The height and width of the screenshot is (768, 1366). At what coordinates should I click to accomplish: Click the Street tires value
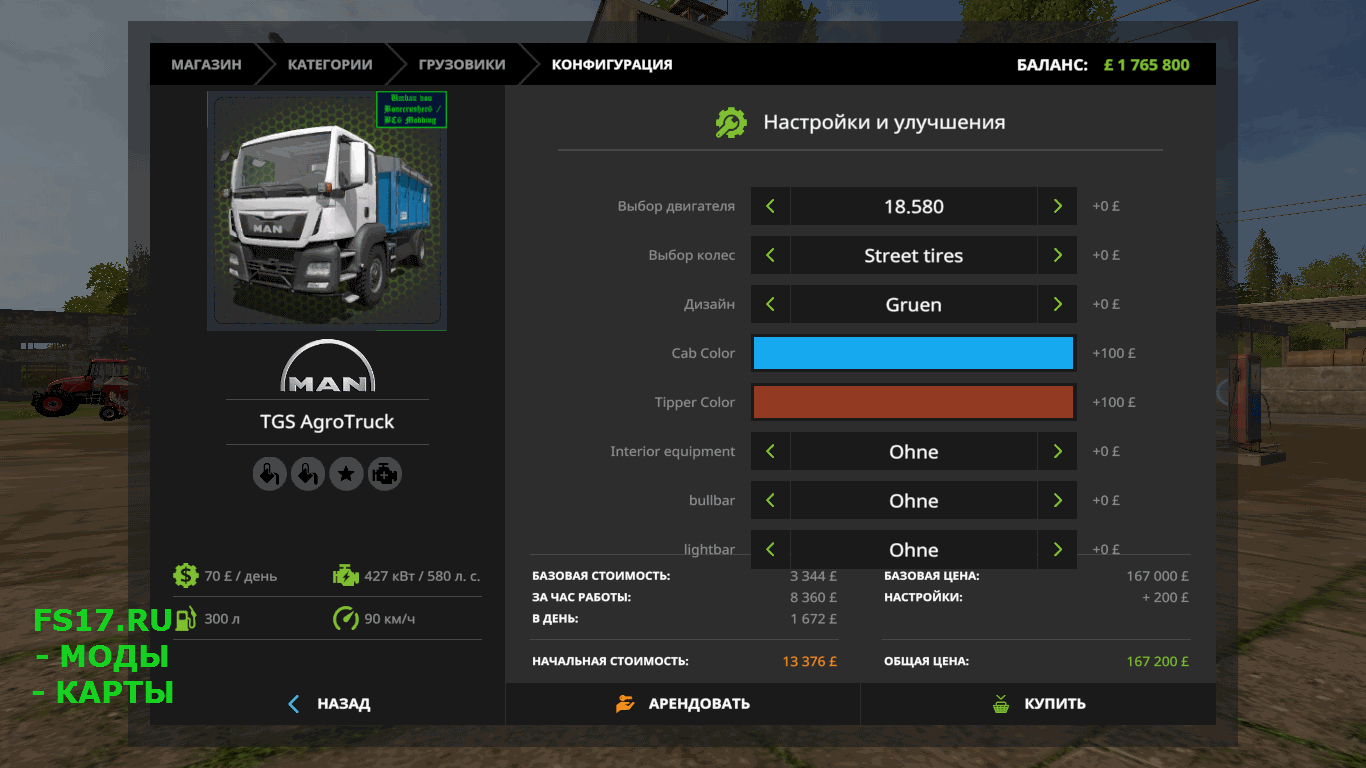pyautogui.click(x=913, y=255)
